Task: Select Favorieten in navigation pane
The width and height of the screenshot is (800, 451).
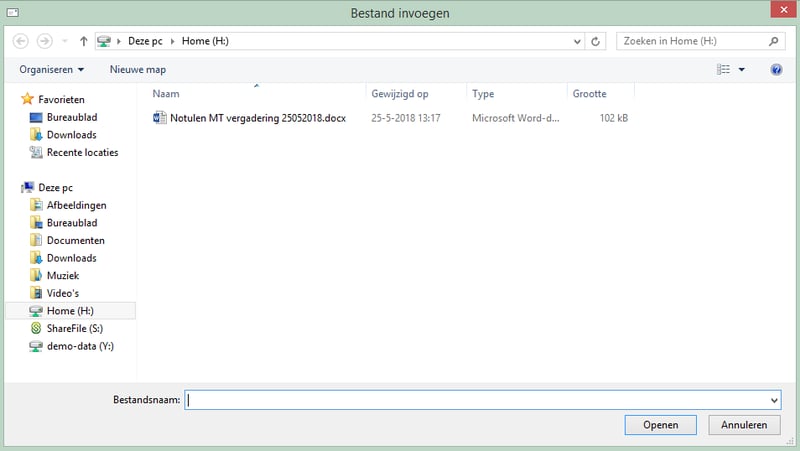Action: coord(61,99)
